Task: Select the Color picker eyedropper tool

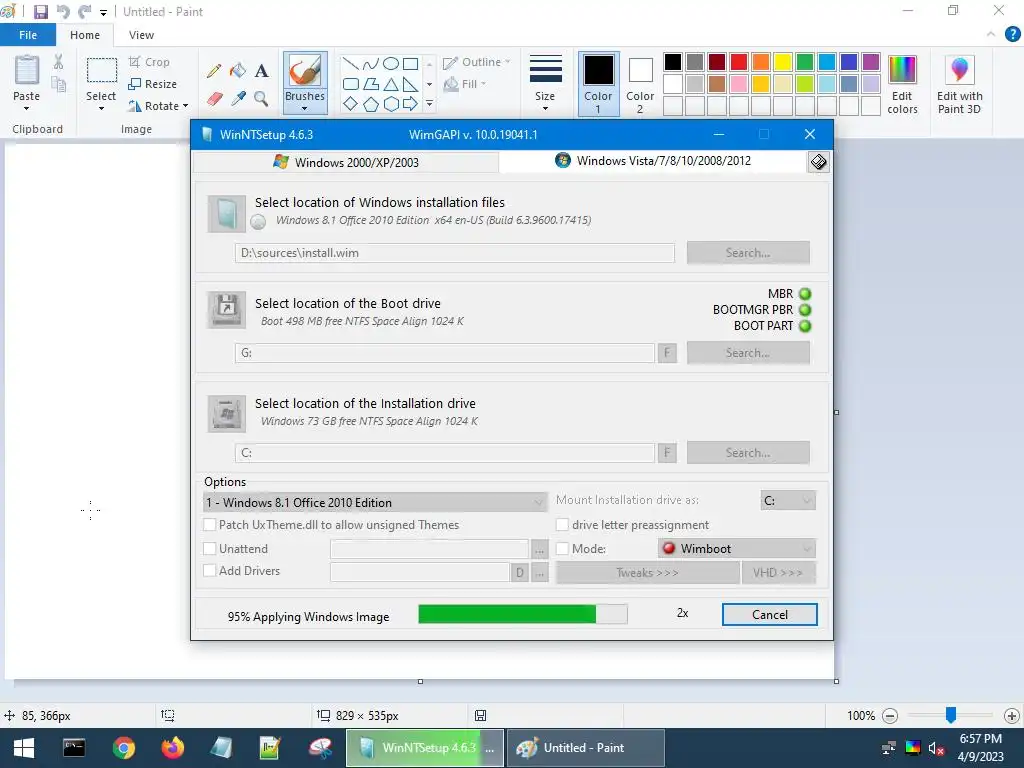Action: 238,99
